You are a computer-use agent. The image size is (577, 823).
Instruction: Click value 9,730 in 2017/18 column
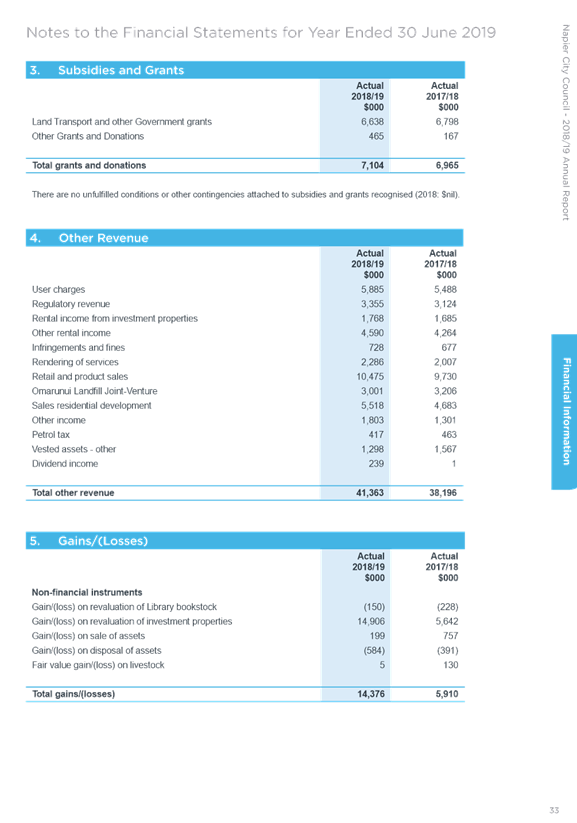coord(445,377)
